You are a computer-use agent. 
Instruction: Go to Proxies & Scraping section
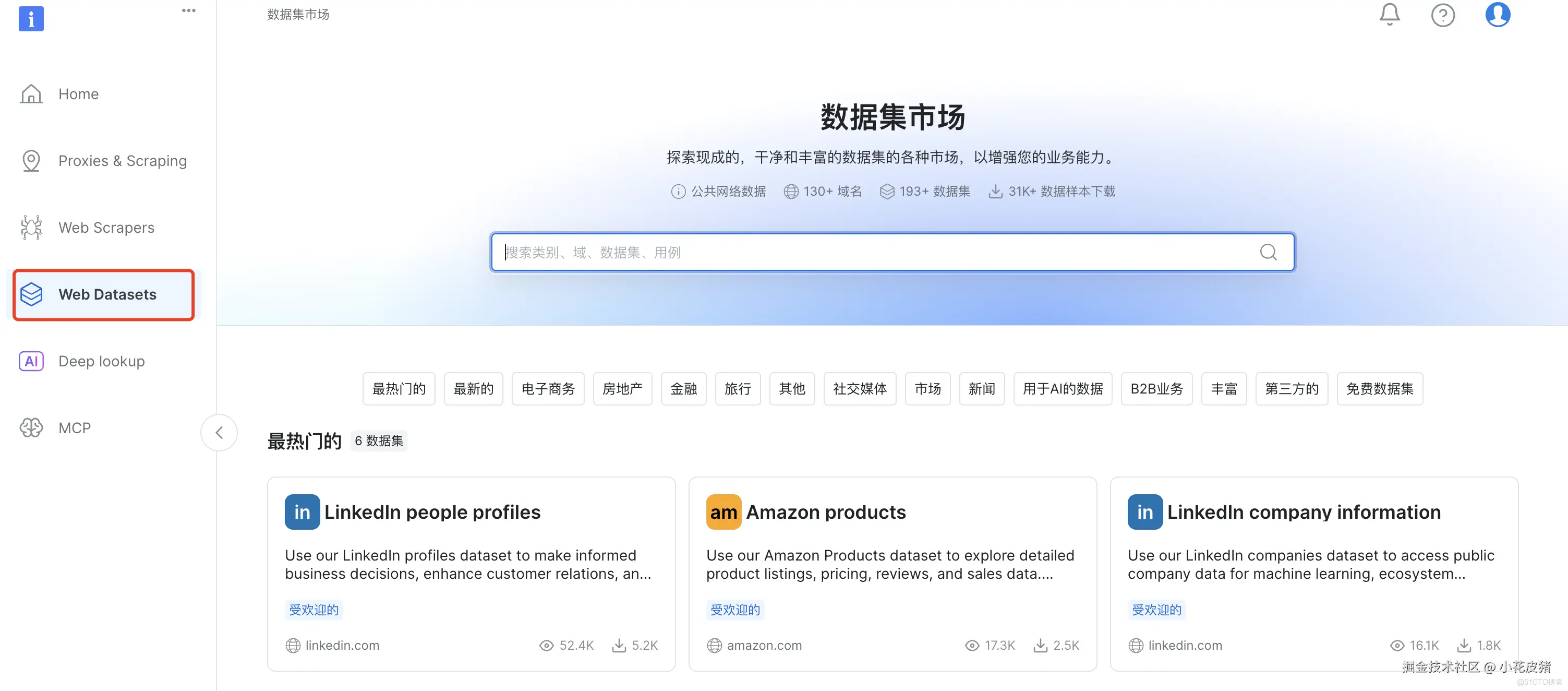pyautogui.click(x=122, y=161)
